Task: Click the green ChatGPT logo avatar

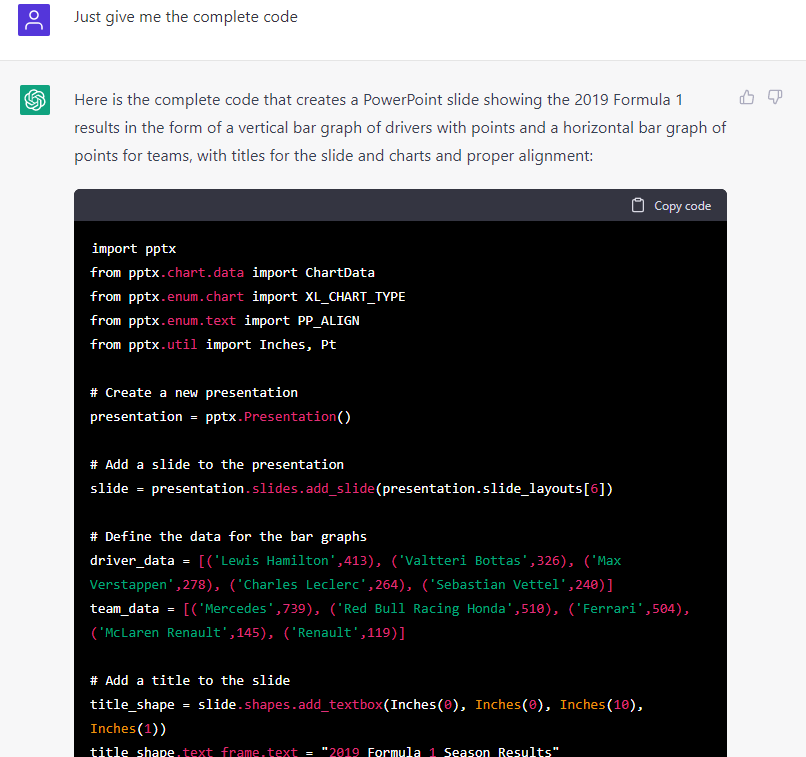Action: click(35, 100)
